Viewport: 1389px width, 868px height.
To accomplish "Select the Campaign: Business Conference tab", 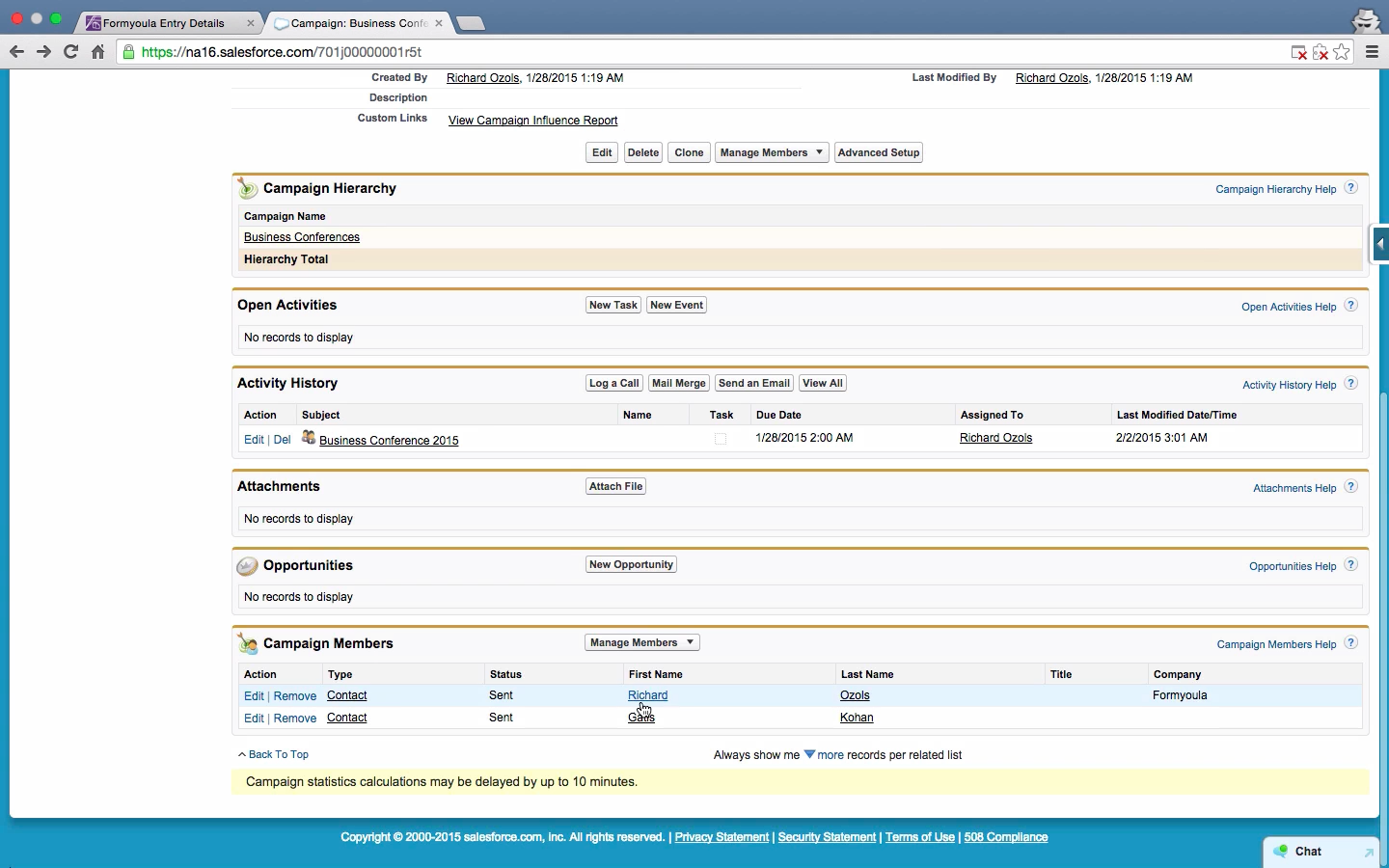I will [x=358, y=23].
